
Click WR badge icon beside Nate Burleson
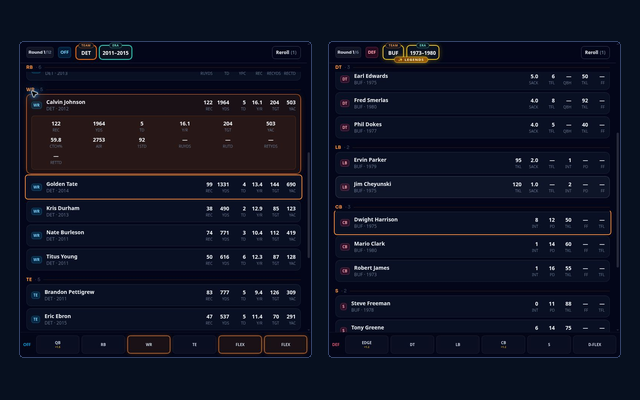(x=36, y=236)
